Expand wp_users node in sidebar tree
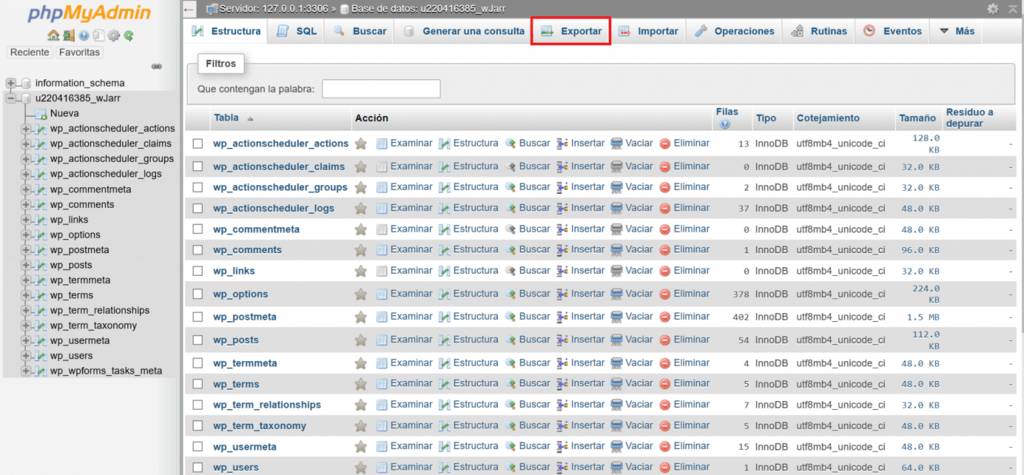 click(x=26, y=356)
